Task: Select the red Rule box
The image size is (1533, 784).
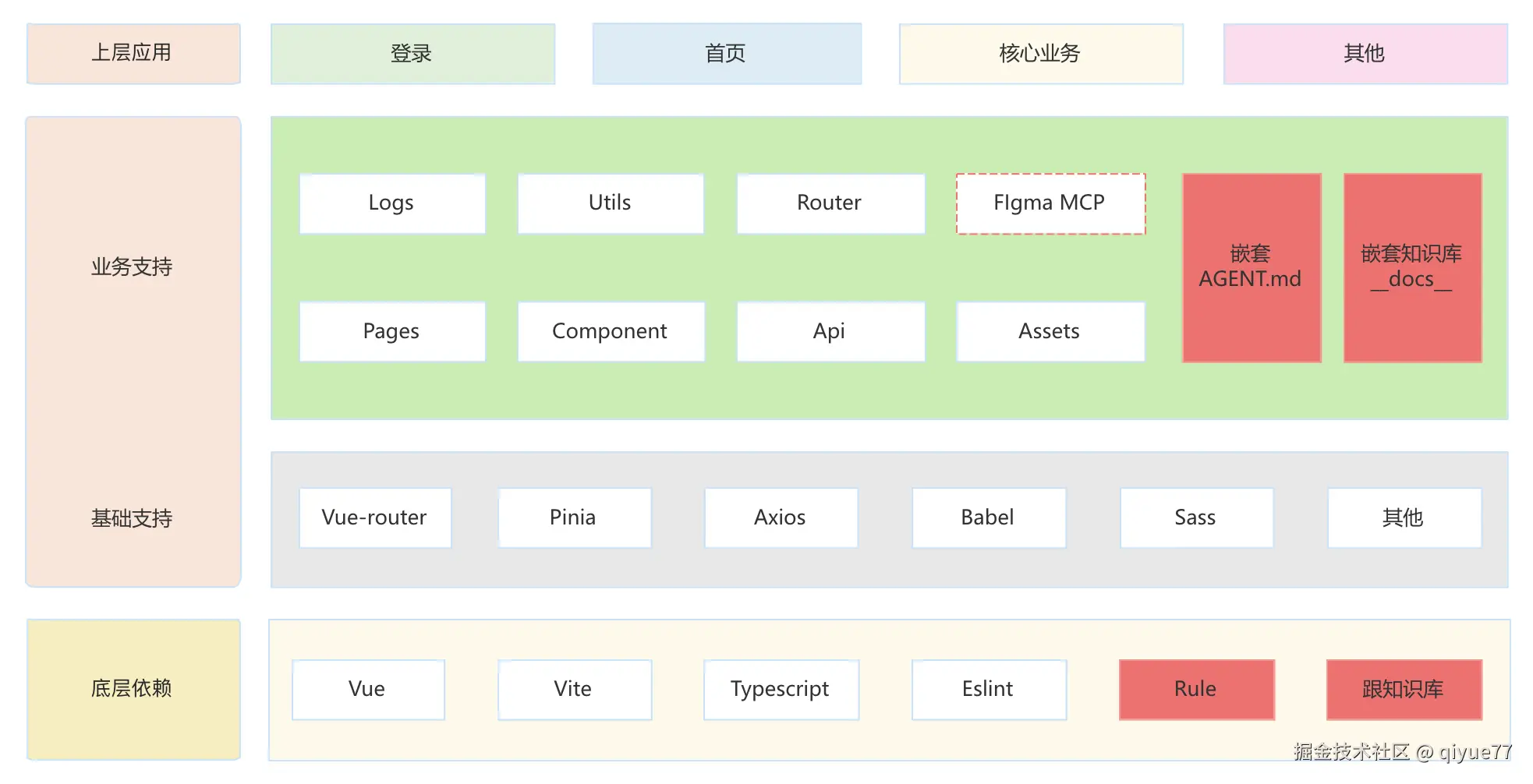Action: tap(1196, 690)
